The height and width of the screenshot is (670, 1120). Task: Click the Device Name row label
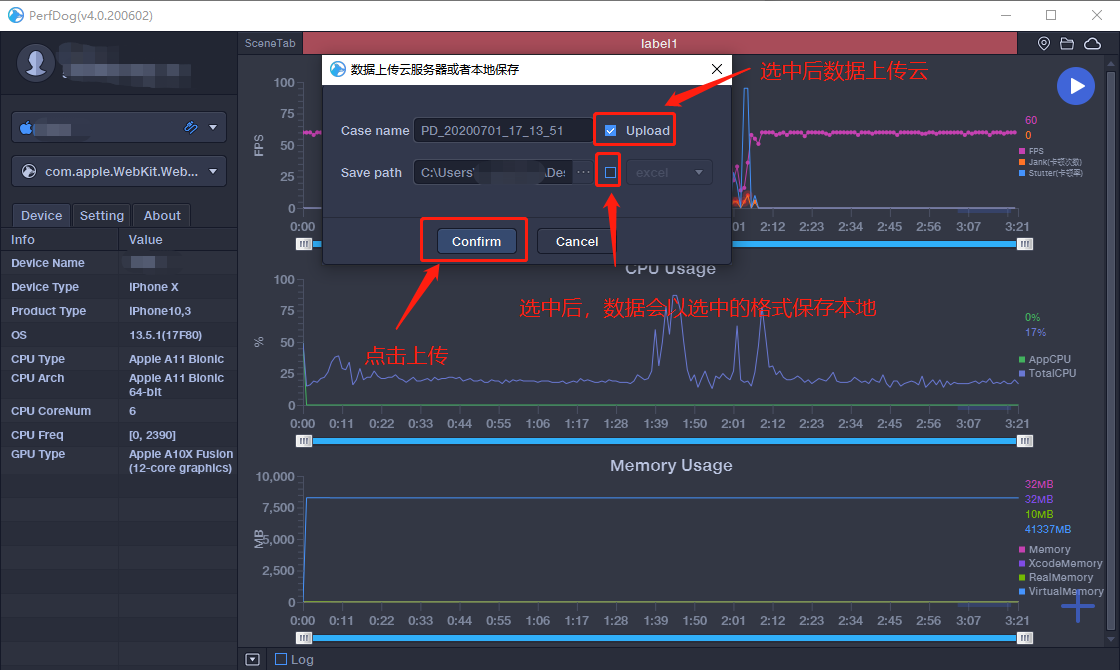pyautogui.click(x=48, y=263)
